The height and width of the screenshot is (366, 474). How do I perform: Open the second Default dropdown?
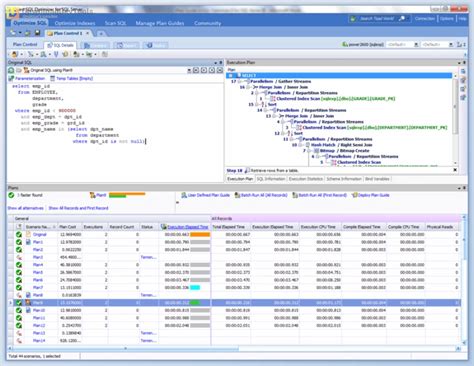(x=451, y=44)
